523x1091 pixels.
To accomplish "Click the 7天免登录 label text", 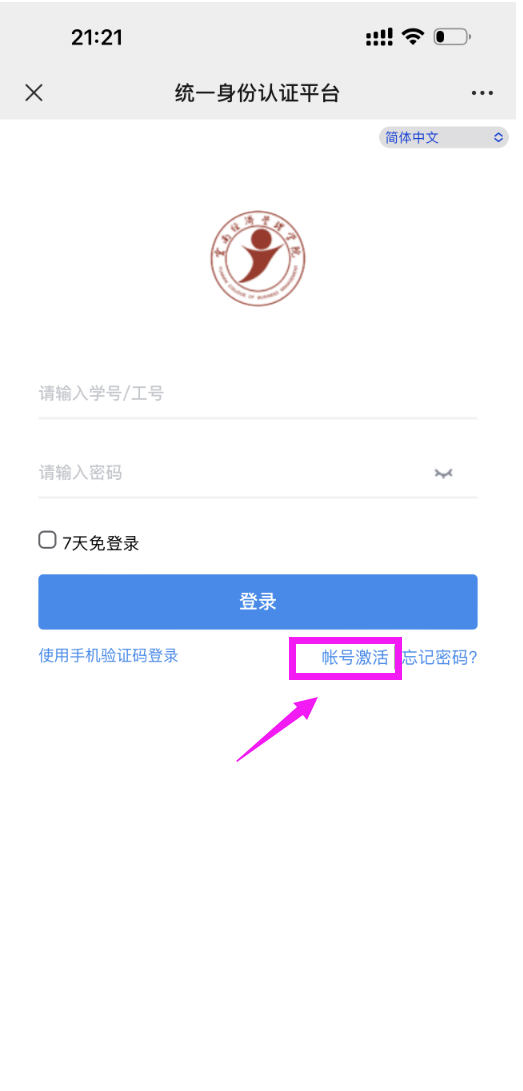I will (x=101, y=543).
